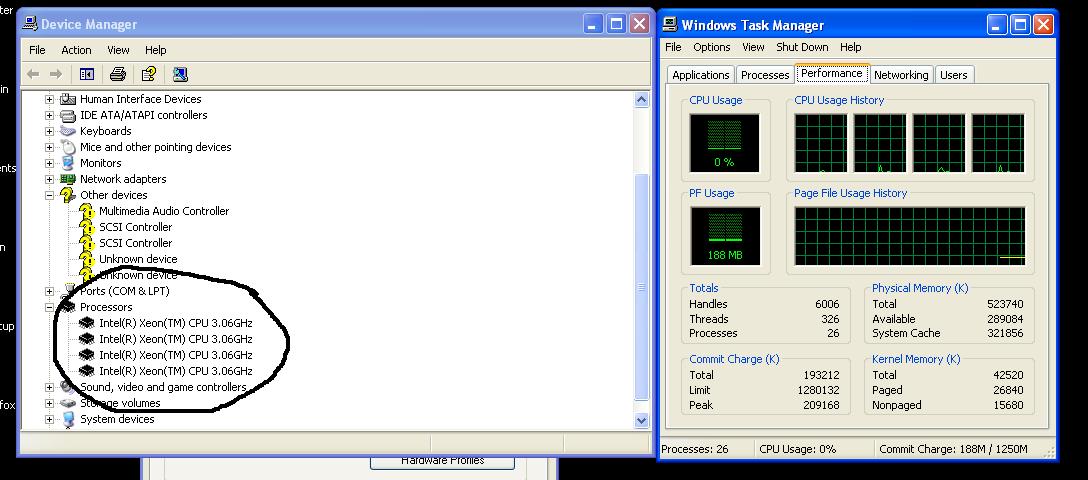Open Device Manager Action menu

tap(76, 50)
